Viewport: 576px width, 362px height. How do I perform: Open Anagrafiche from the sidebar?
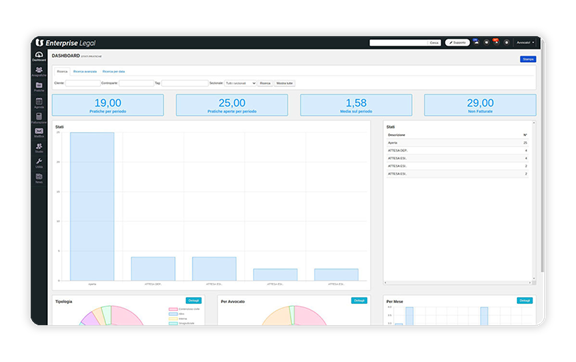pyautogui.click(x=39, y=71)
